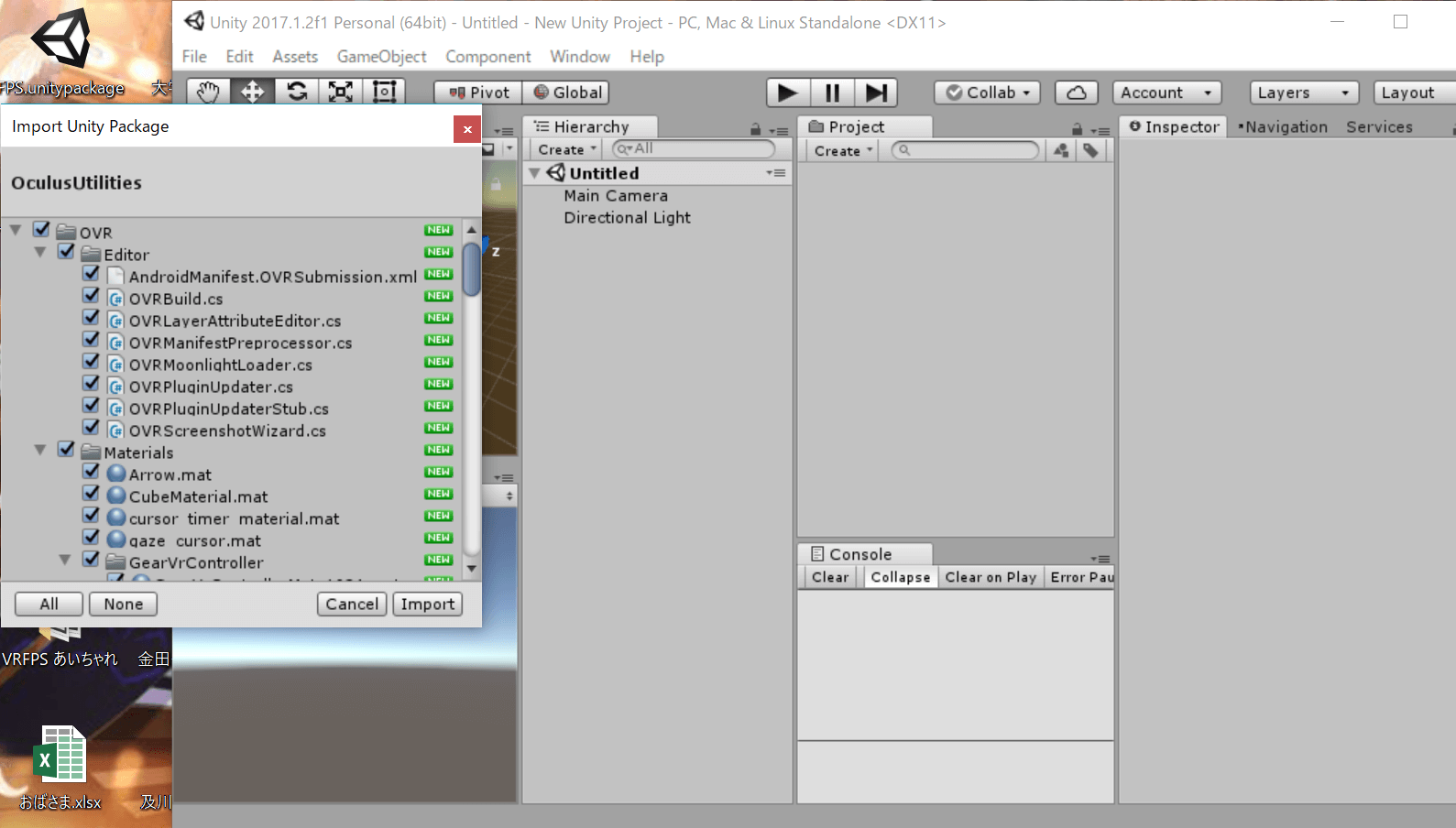Toggle the Global rotation button
This screenshot has width=1456, height=828.
click(x=566, y=93)
